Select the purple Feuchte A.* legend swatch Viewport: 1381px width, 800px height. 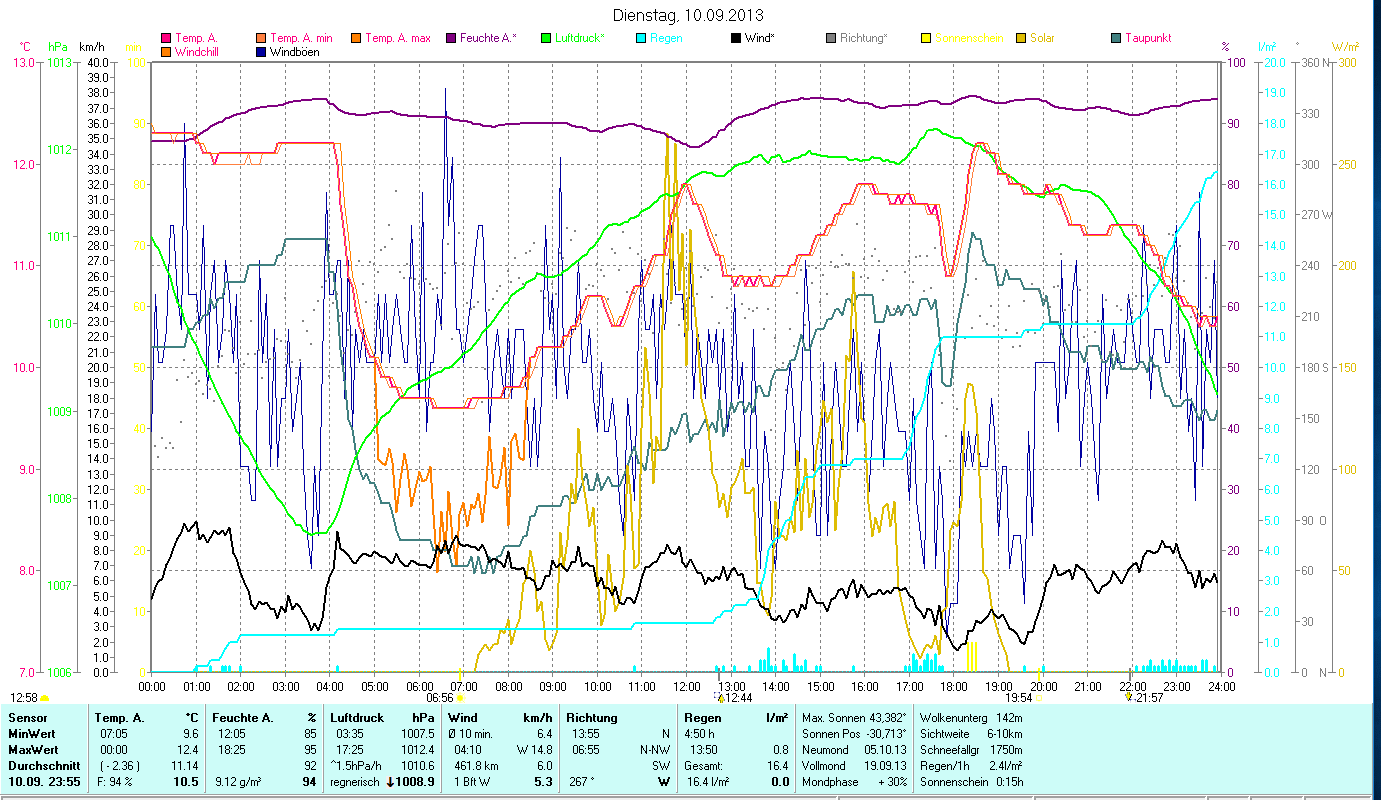coord(450,38)
